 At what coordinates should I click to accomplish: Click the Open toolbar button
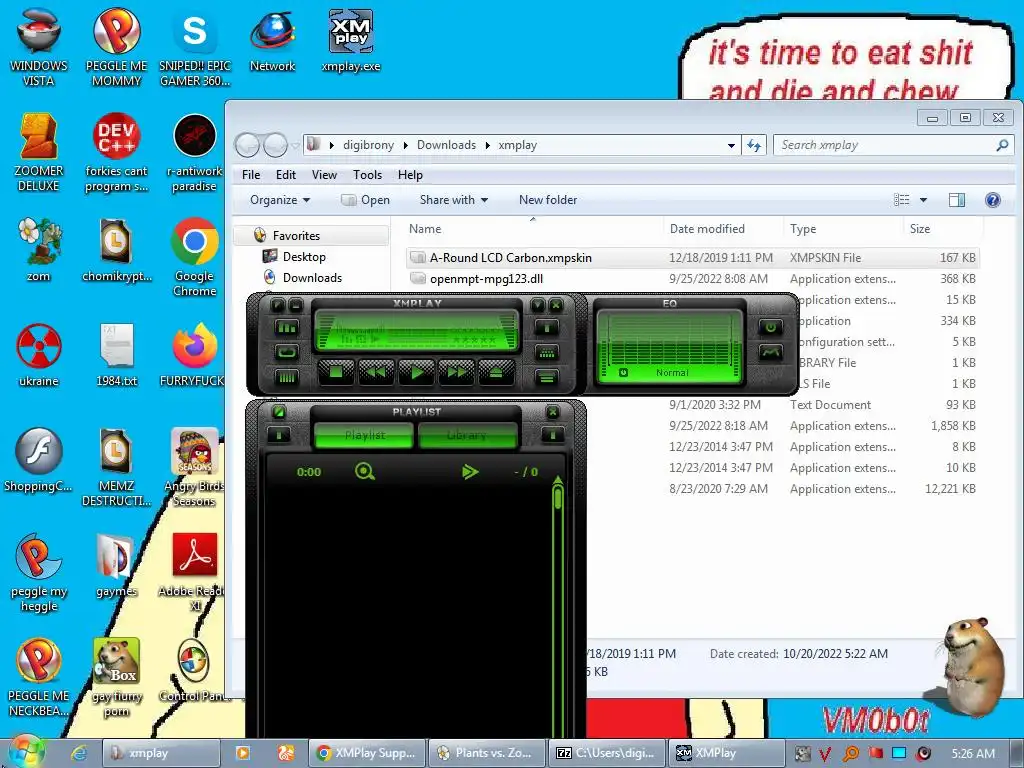(x=366, y=200)
